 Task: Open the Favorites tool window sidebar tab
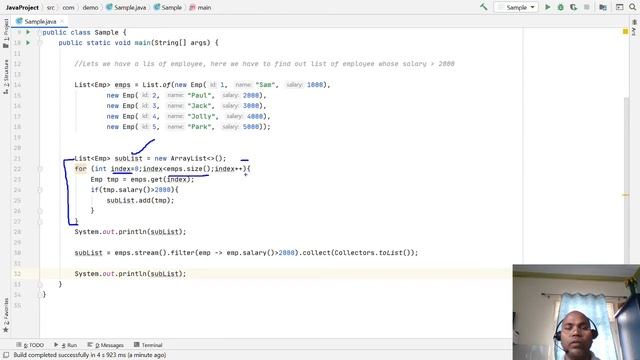6,315
